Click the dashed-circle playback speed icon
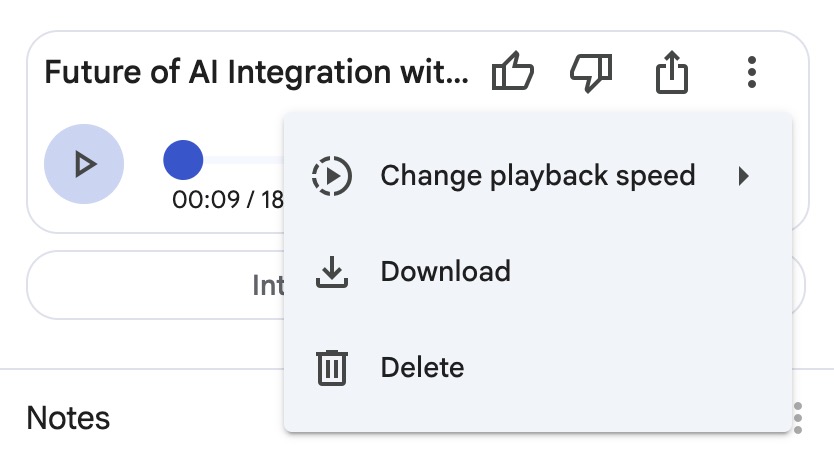The width and height of the screenshot is (834, 474). [331, 176]
